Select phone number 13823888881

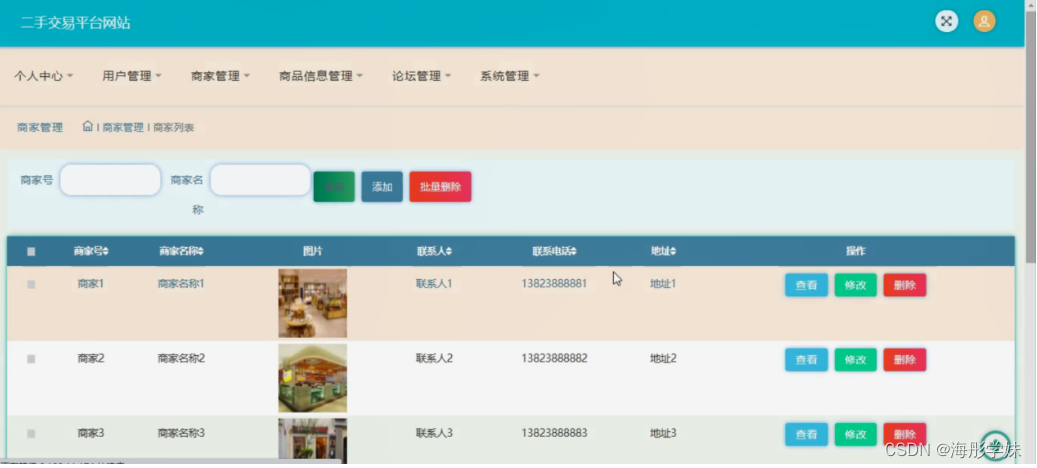(x=554, y=284)
